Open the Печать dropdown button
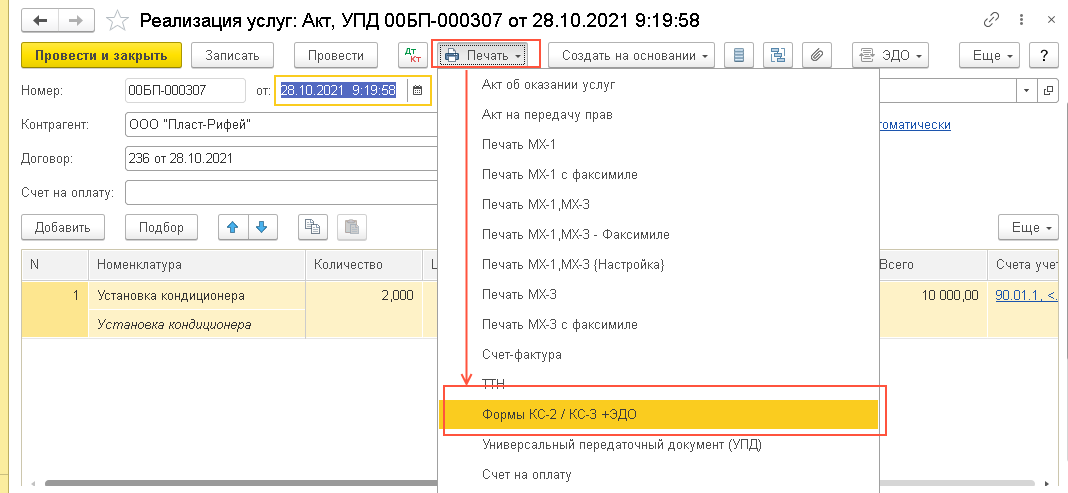The width and height of the screenshot is (1068, 493). pos(486,56)
